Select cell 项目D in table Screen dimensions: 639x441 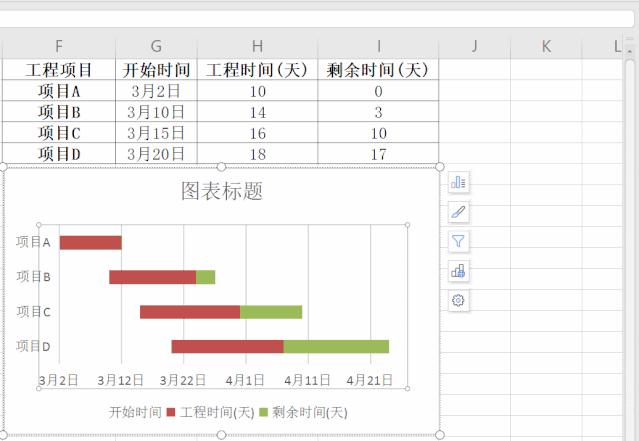click(x=59, y=154)
